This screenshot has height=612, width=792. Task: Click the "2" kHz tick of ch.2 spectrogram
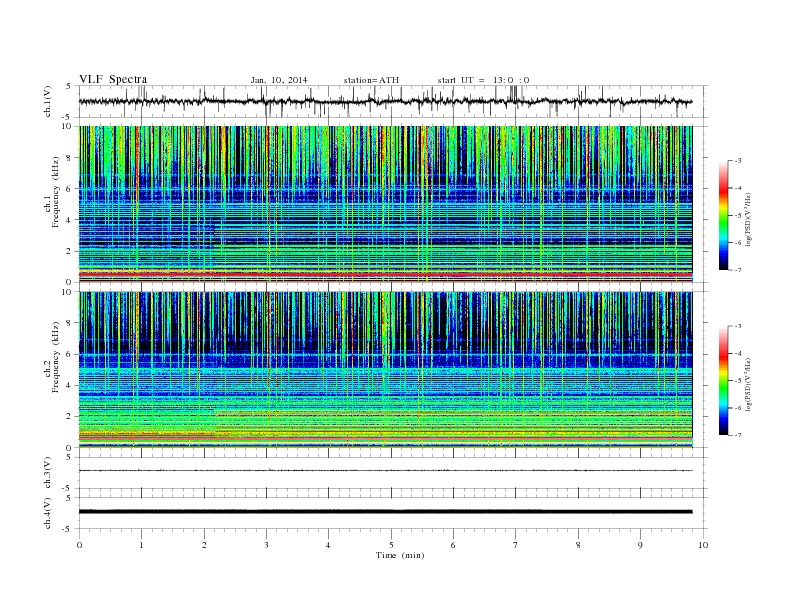[x=69, y=417]
